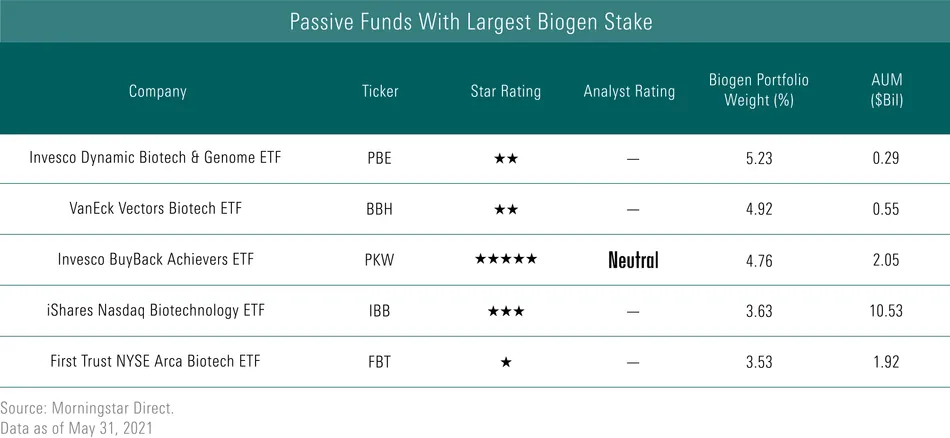This screenshot has width=950, height=438.
Task: Click First Trust NYSE Arca Biotech ETF
Action: (x=155, y=360)
